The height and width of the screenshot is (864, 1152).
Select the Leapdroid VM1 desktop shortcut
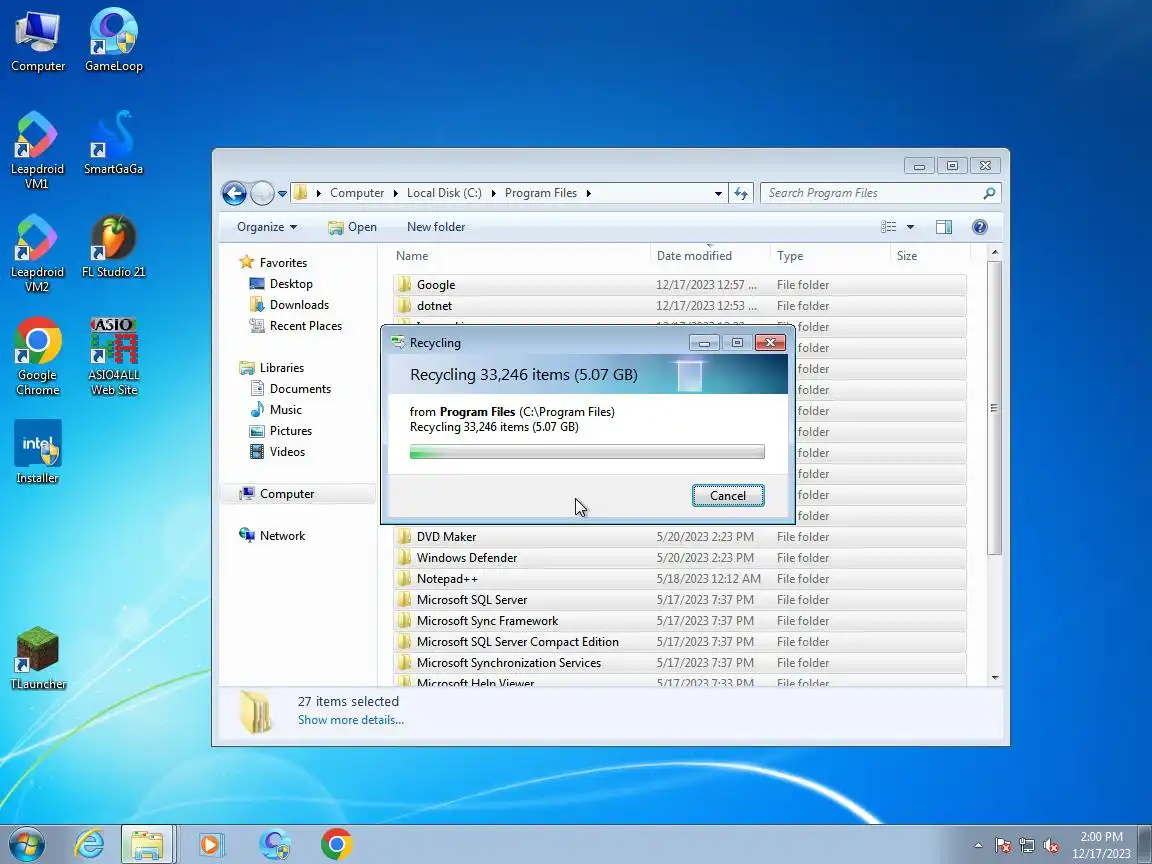pos(37,151)
